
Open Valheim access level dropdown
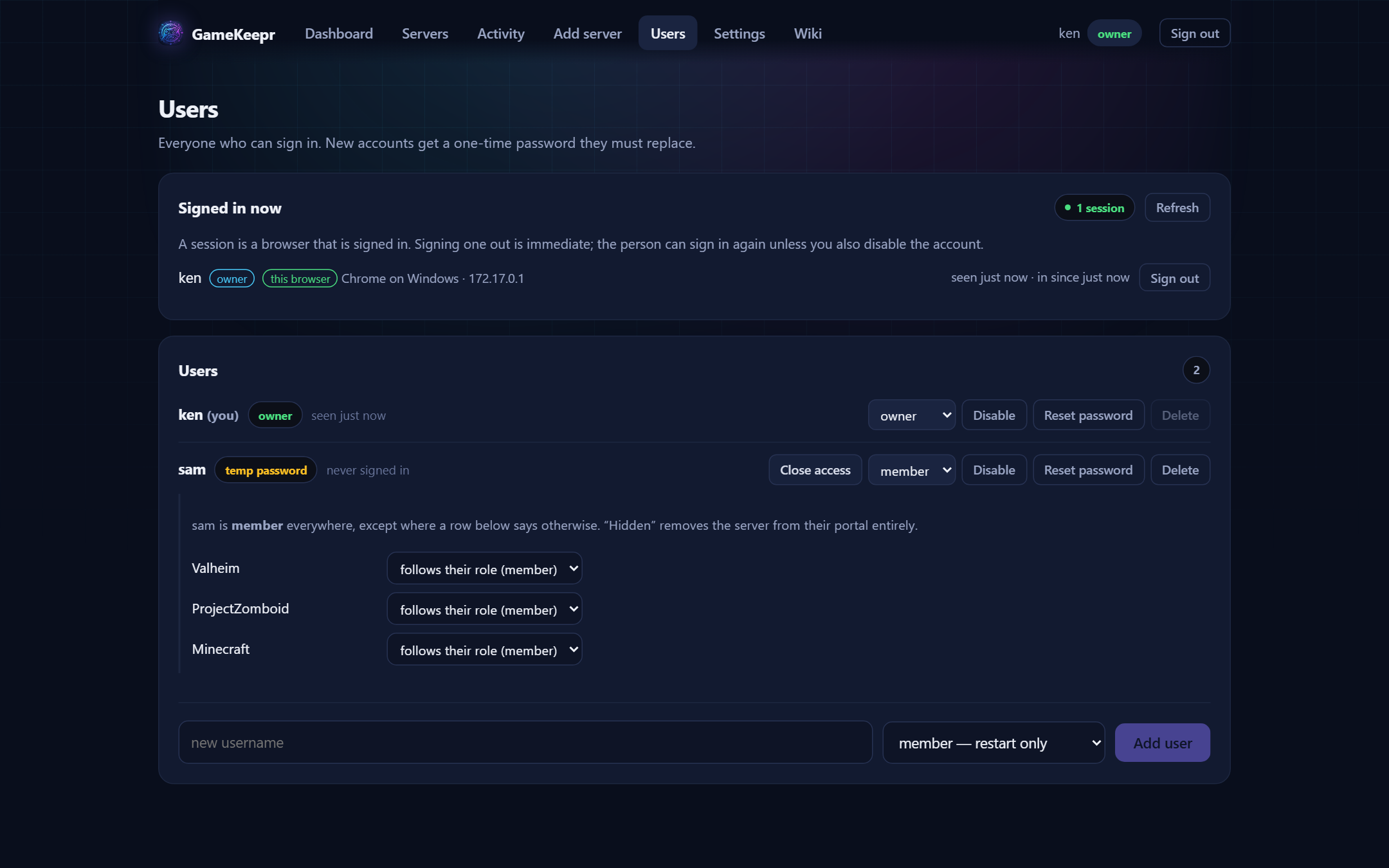point(484,568)
